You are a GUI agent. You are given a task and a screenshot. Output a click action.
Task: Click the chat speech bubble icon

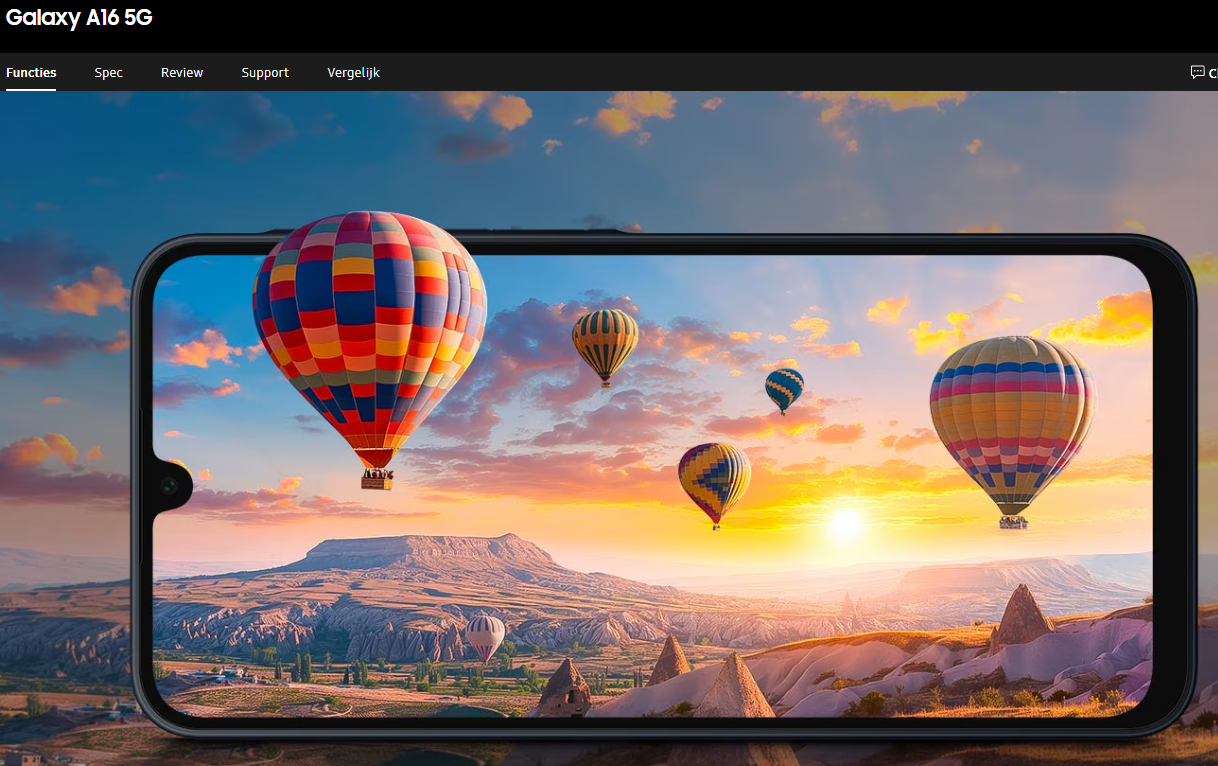pos(1197,72)
